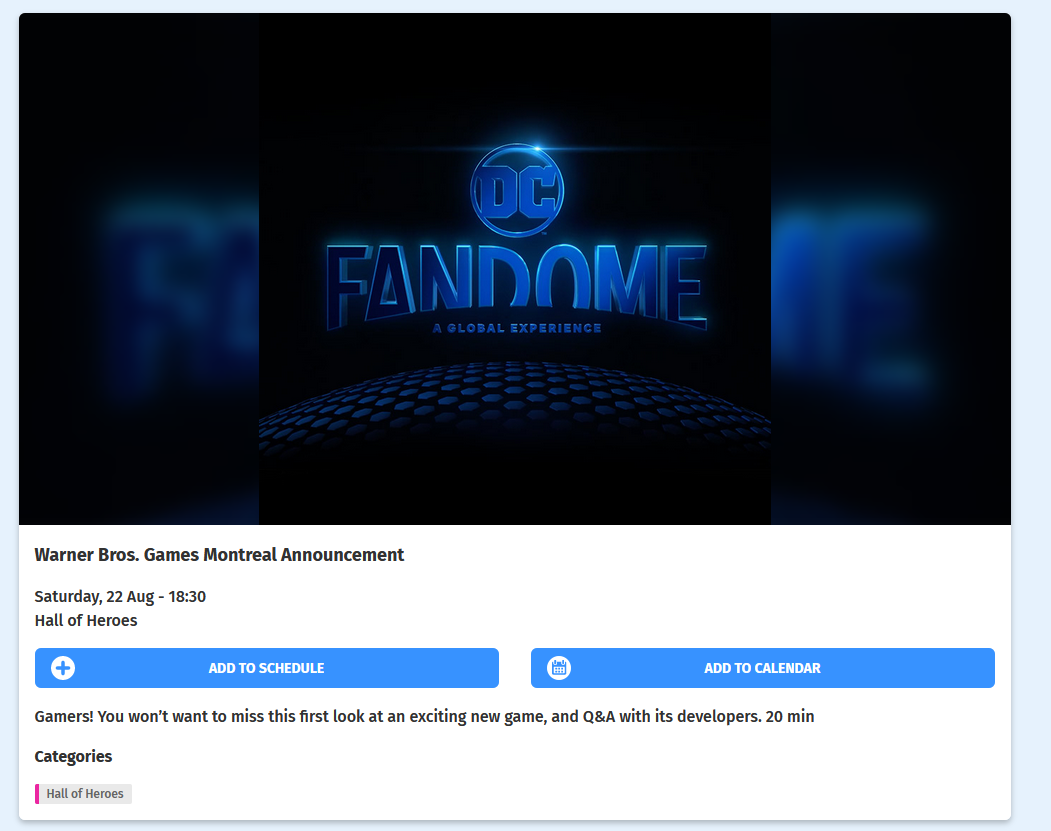The image size is (1051, 831).
Task: Click the plus icon on Add to Schedule
Action: (63, 668)
